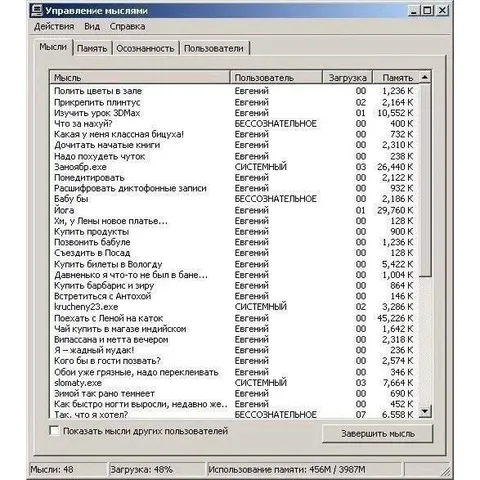Select the row Поехать с Леной на каток
480x480 pixels.
(233, 318)
